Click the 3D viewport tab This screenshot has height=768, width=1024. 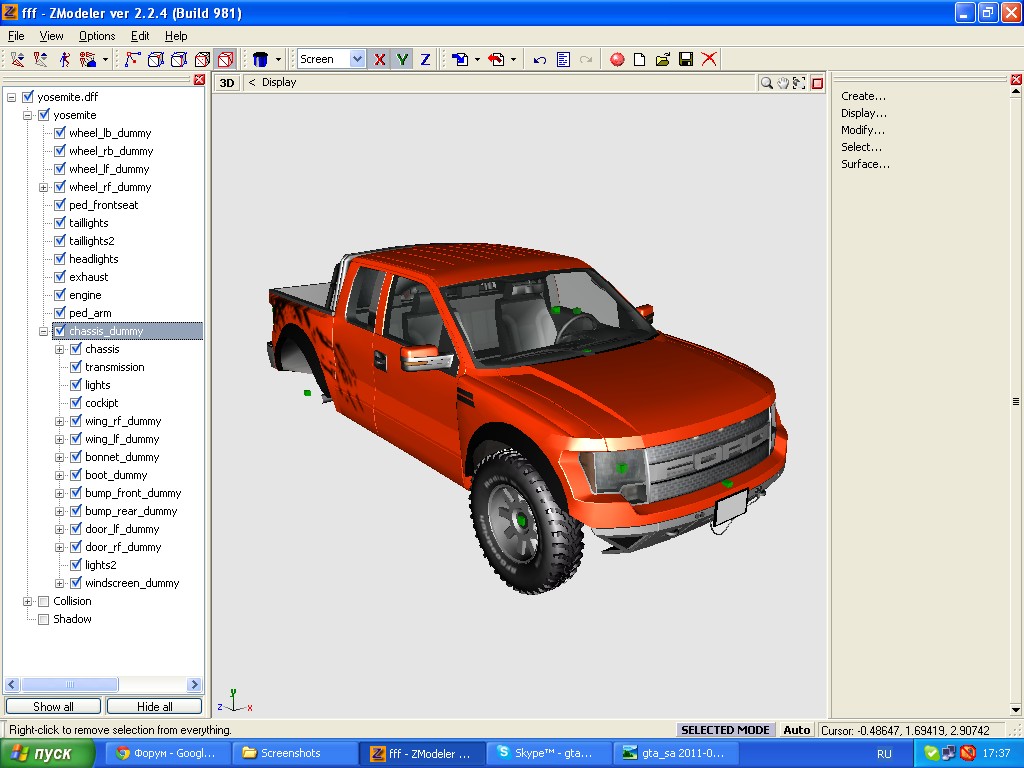pos(227,83)
